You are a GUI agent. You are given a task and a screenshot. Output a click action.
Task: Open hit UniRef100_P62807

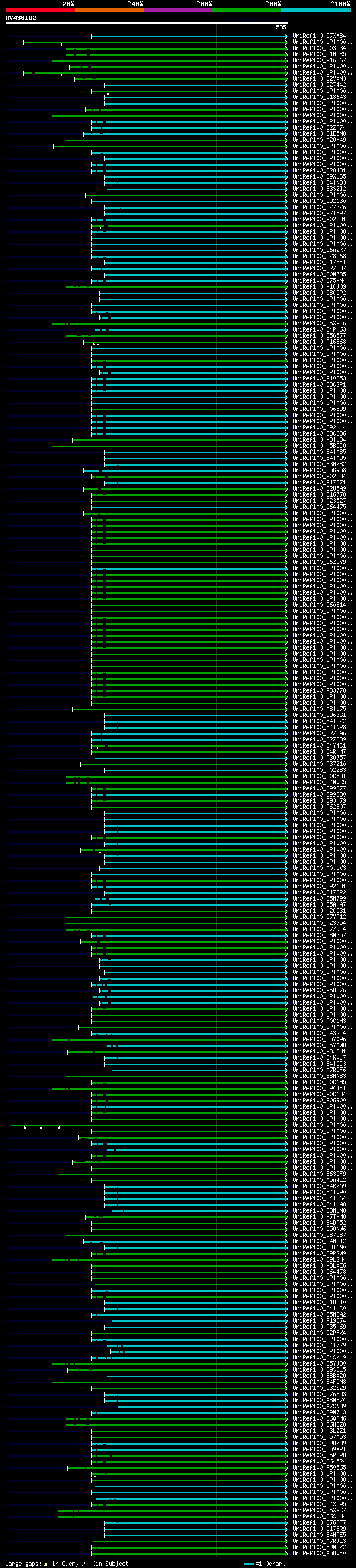pos(319,807)
